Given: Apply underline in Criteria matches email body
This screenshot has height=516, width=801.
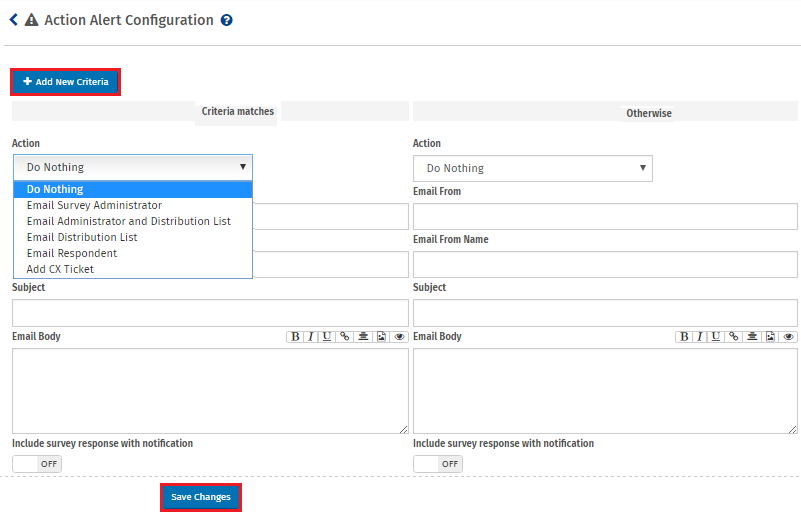Looking at the screenshot, I should point(327,336).
